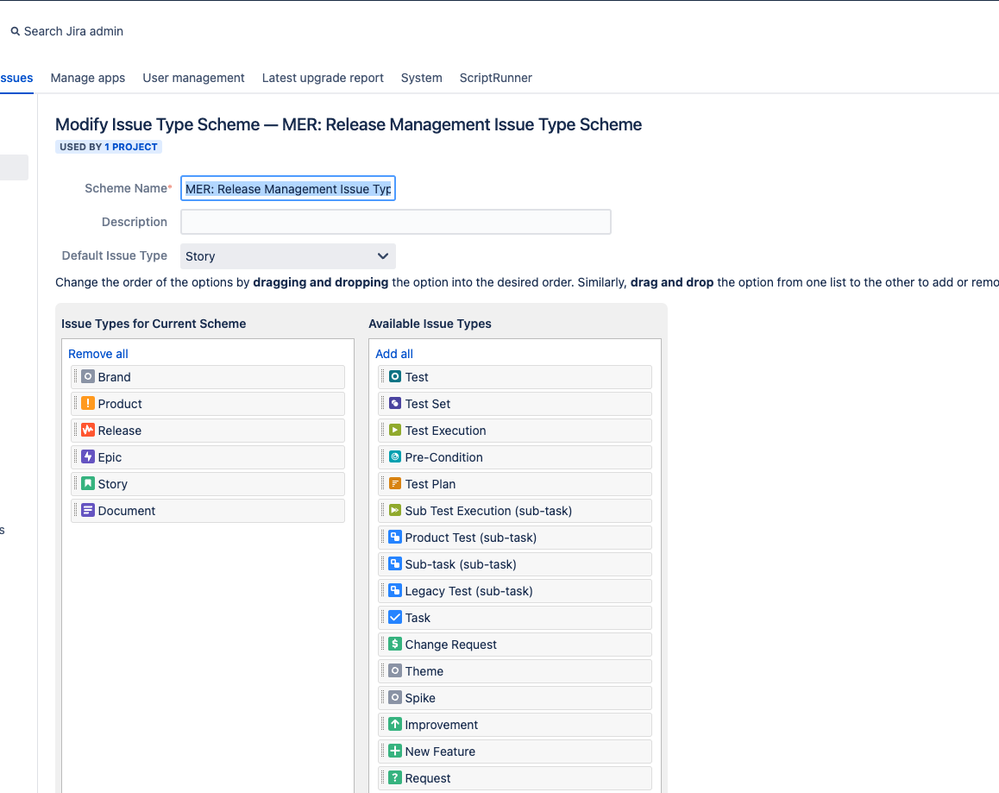The image size is (999, 793).
Task: Select the Release row label
Action: point(120,431)
